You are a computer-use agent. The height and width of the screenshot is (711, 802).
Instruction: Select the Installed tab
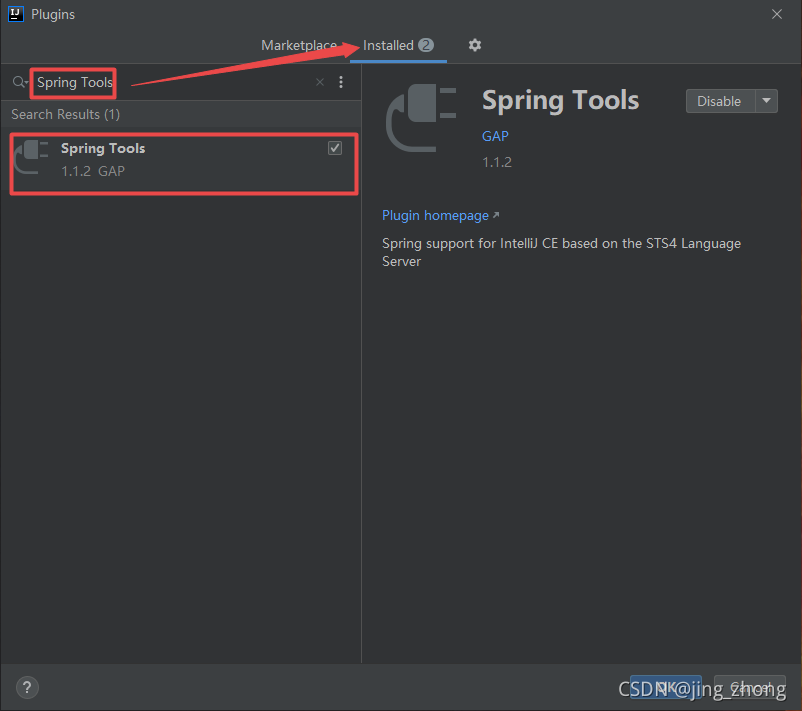(398, 45)
